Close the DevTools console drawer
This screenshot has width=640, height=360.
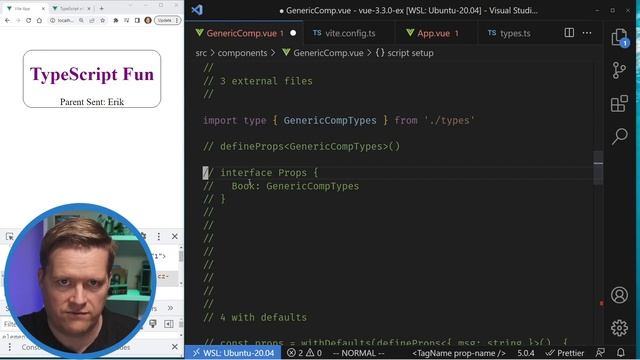point(175,347)
